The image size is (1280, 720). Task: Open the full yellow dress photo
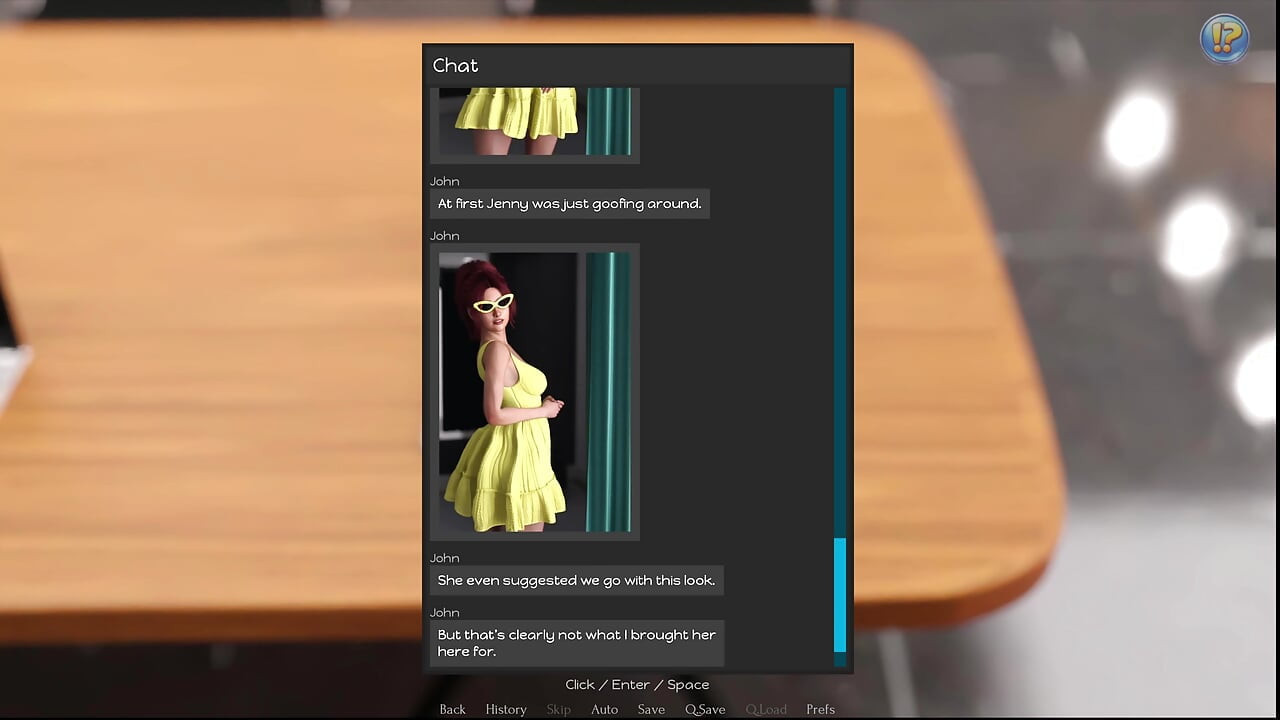pyautogui.click(x=535, y=392)
